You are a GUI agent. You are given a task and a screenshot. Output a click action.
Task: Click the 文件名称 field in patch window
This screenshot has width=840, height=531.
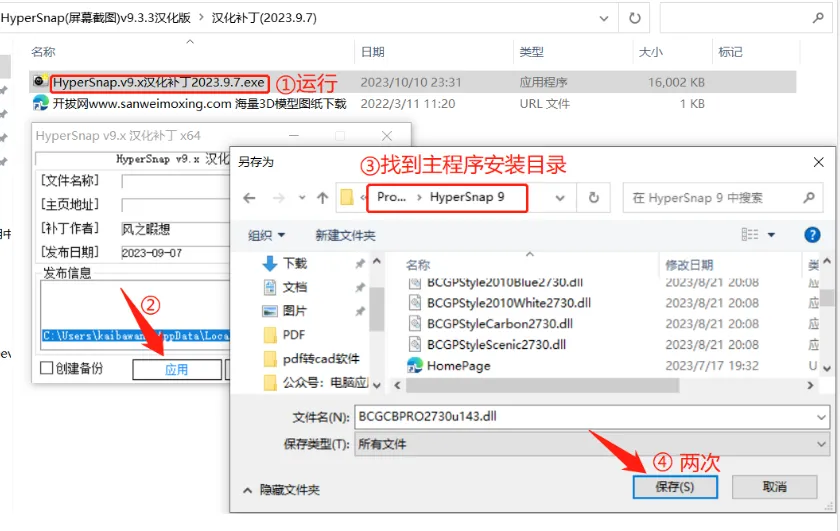coord(176,181)
